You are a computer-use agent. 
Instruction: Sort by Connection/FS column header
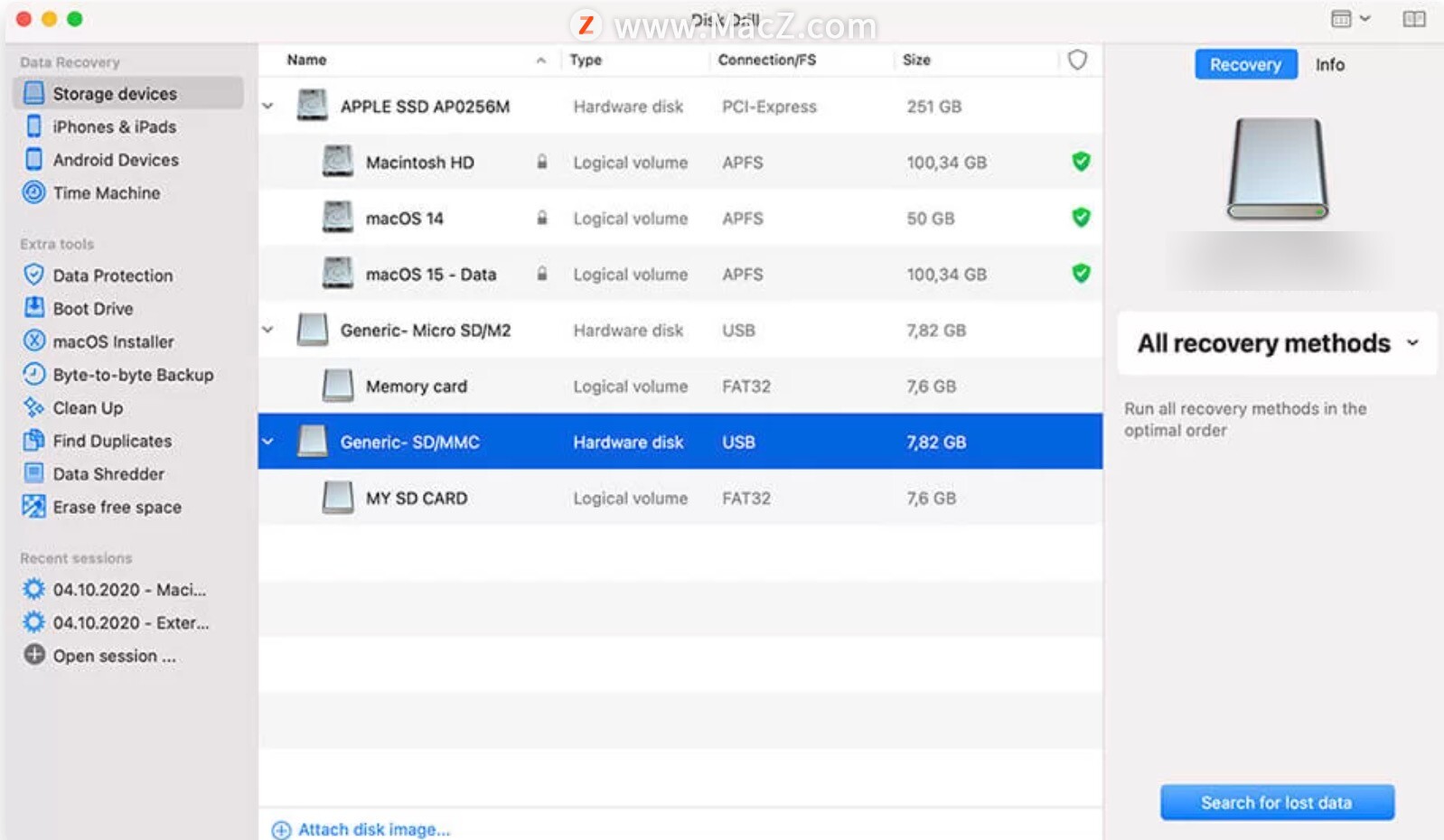(x=766, y=60)
